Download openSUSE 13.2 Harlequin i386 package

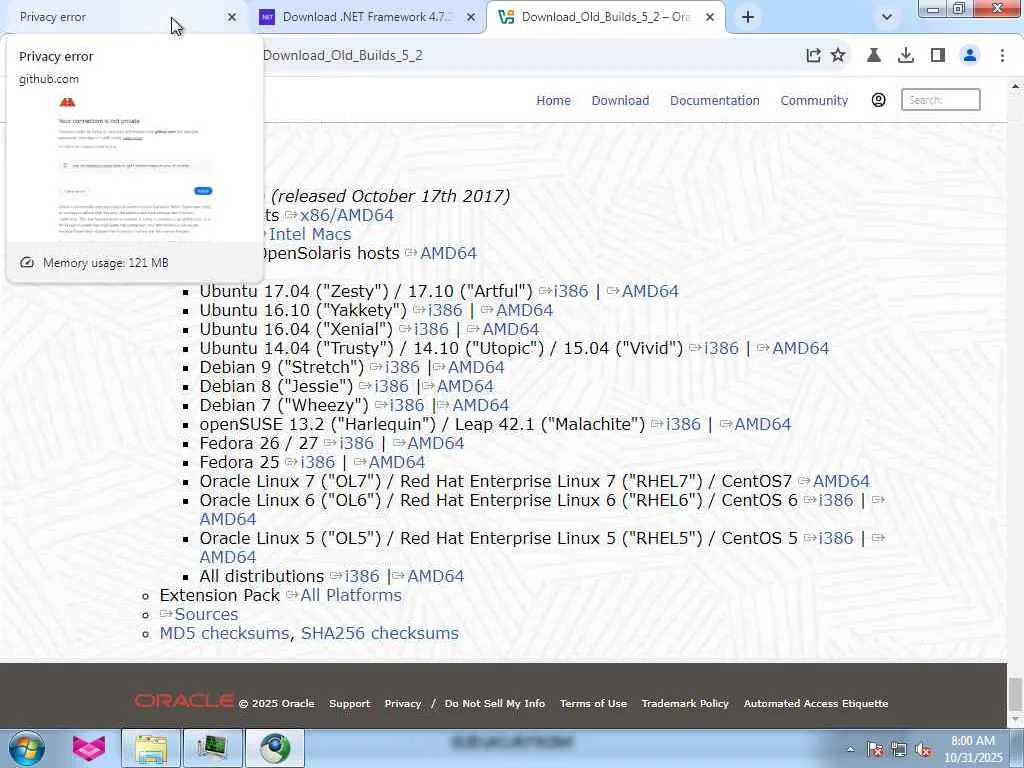click(683, 424)
